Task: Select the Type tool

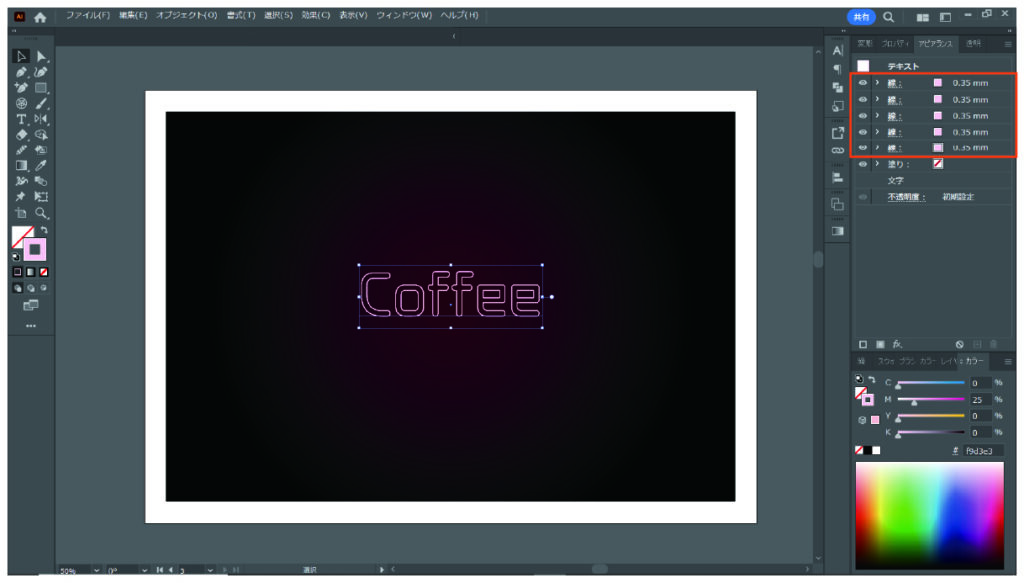Action: (x=21, y=119)
